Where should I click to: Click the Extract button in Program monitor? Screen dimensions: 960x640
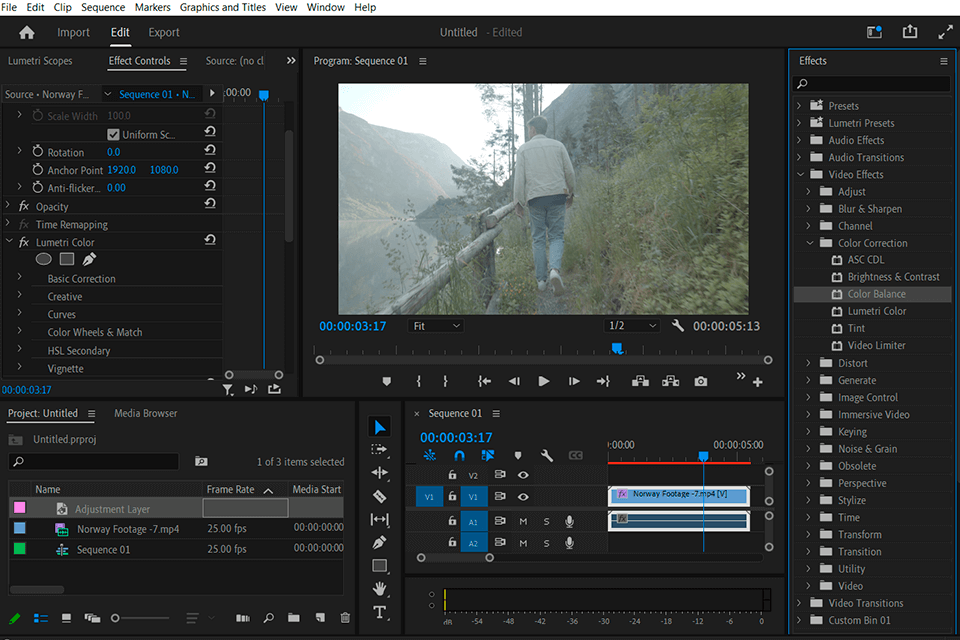pyautogui.click(x=670, y=382)
